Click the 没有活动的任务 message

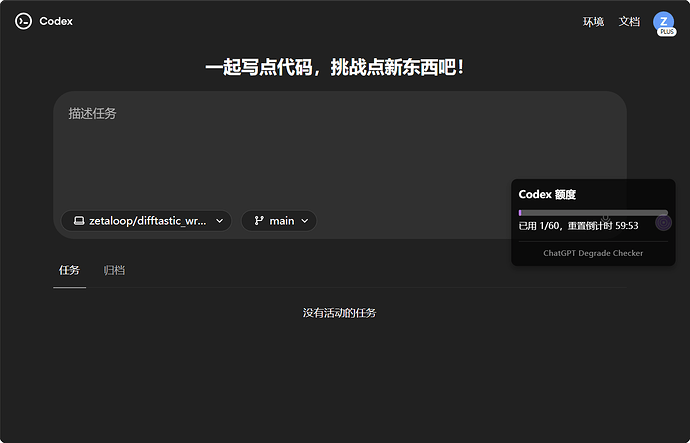pyautogui.click(x=339, y=313)
